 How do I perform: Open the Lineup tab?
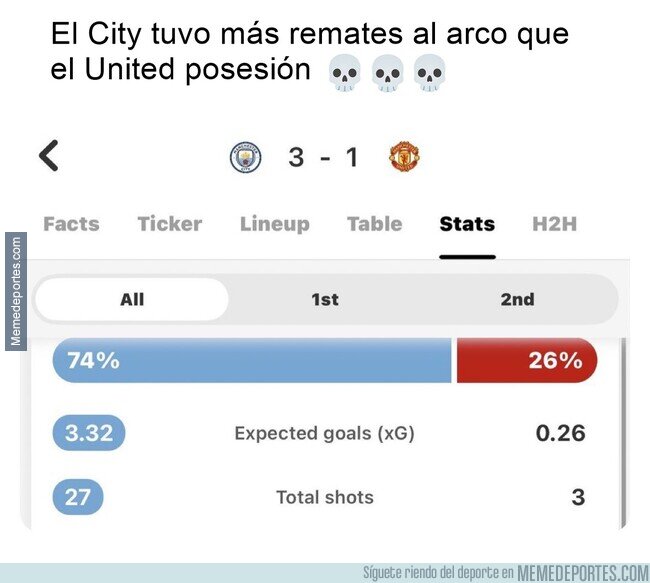(x=275, y=224)
